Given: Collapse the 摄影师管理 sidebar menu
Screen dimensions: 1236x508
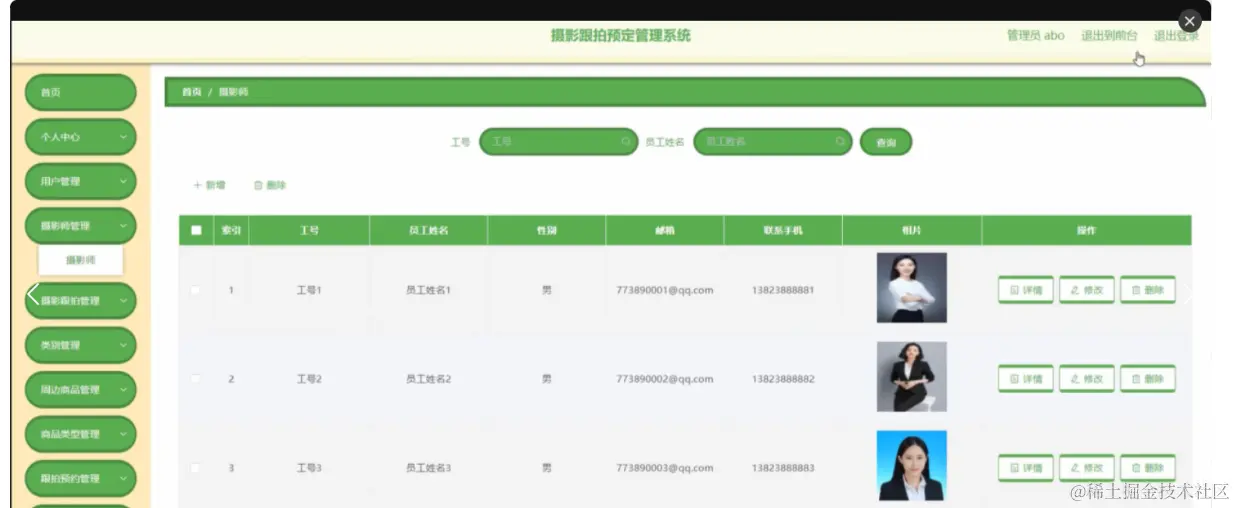Looking at the screenshot, I should pyautogui.click(x=80, y=226).
